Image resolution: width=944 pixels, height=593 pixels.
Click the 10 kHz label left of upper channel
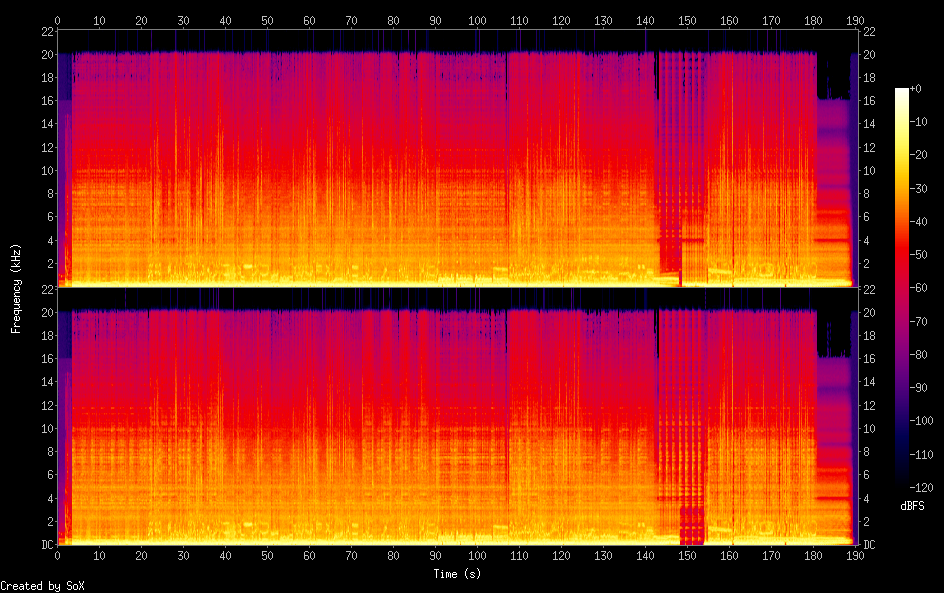[45, 170]
